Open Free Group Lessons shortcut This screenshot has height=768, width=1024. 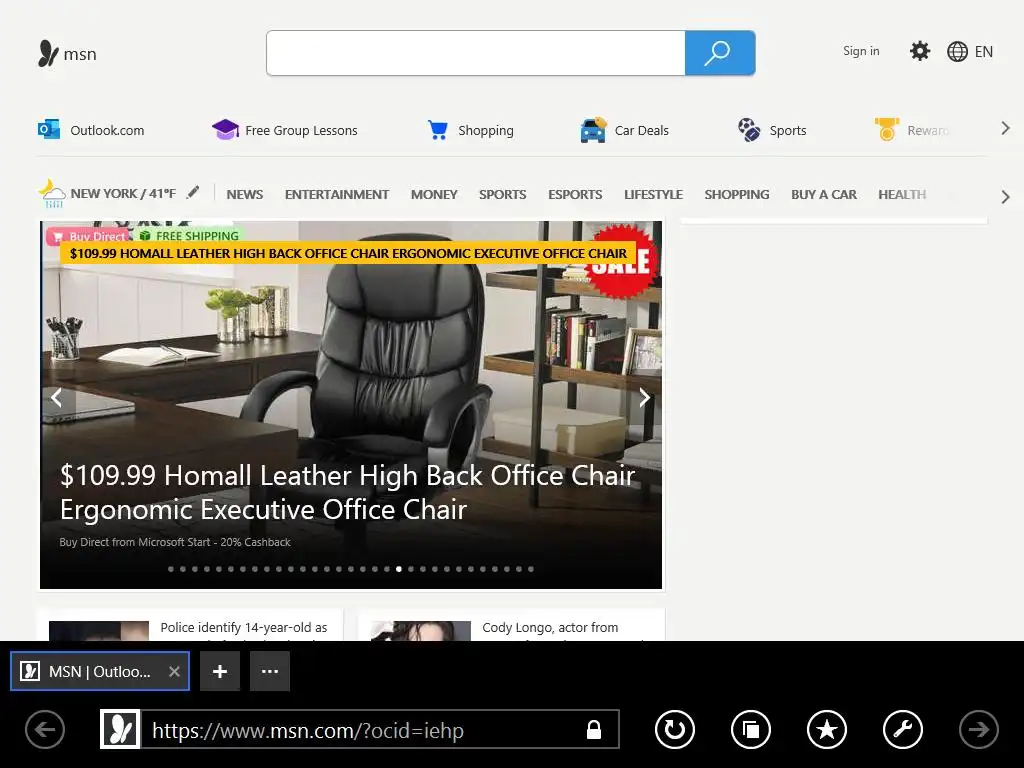[285, 130]
